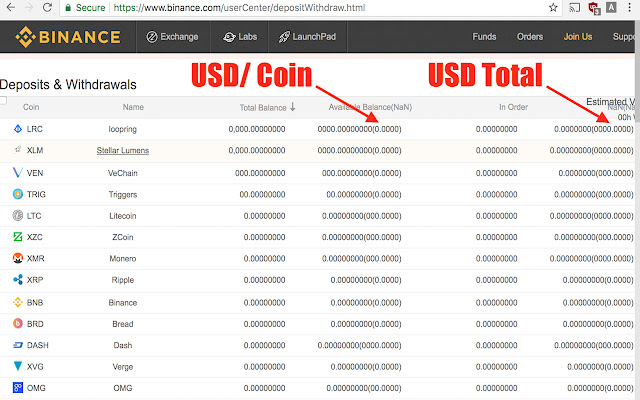This screenshot has width=640, height=400.
Task: Open Chrome three-dot menu
Action: [x=629, y=7]
